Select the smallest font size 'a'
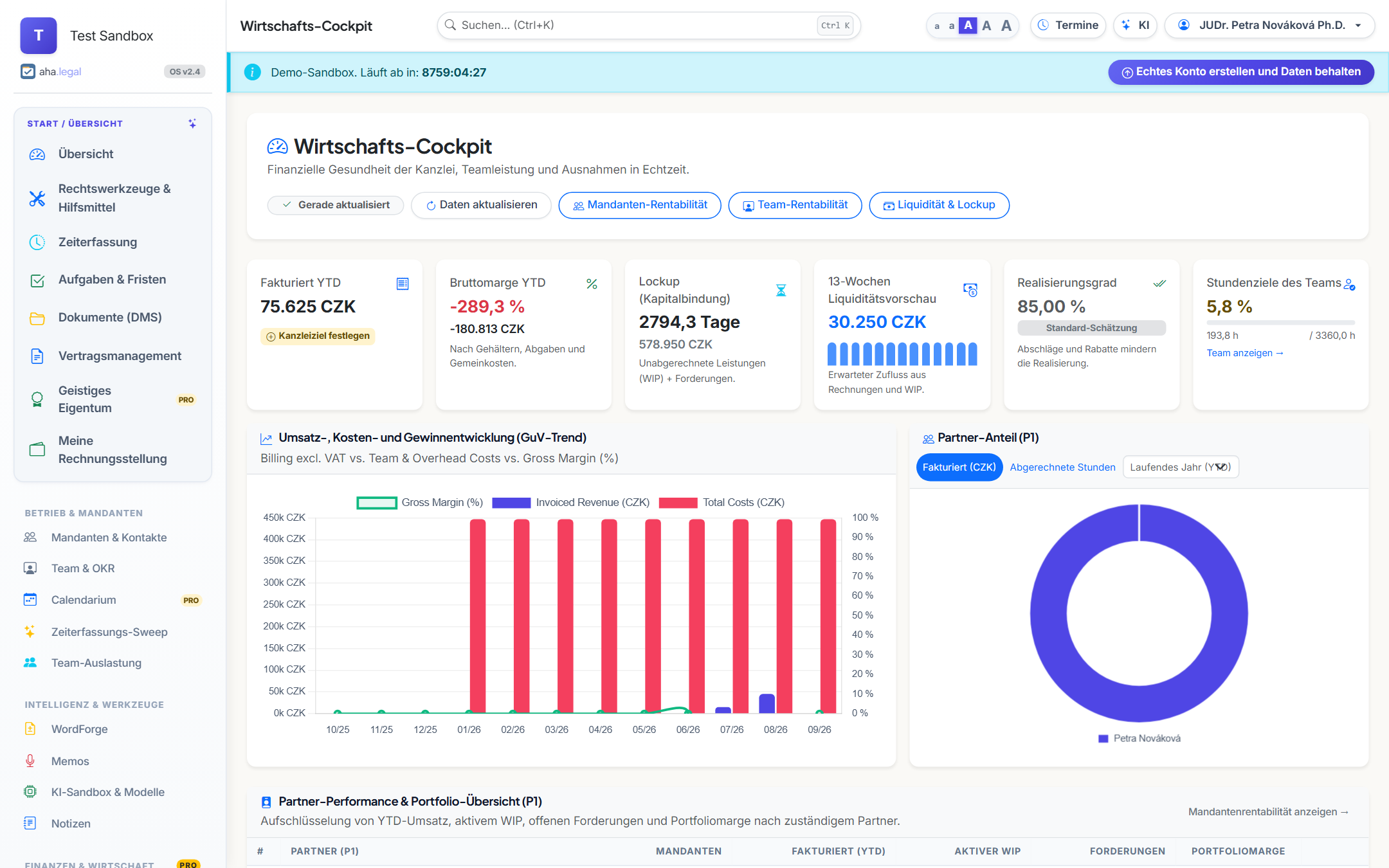This screenshot has height=868, width=1389. [x=937, y=26]
